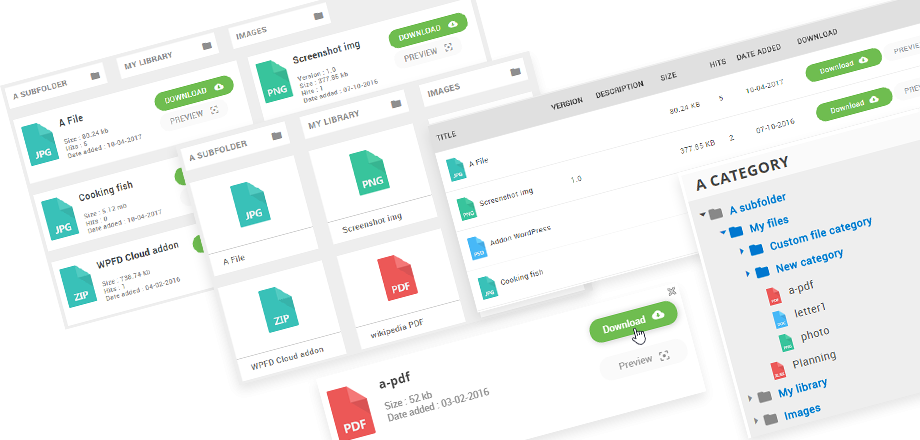Click the JPG icon in the table's Cooking fish row

(x=488, y=286)
